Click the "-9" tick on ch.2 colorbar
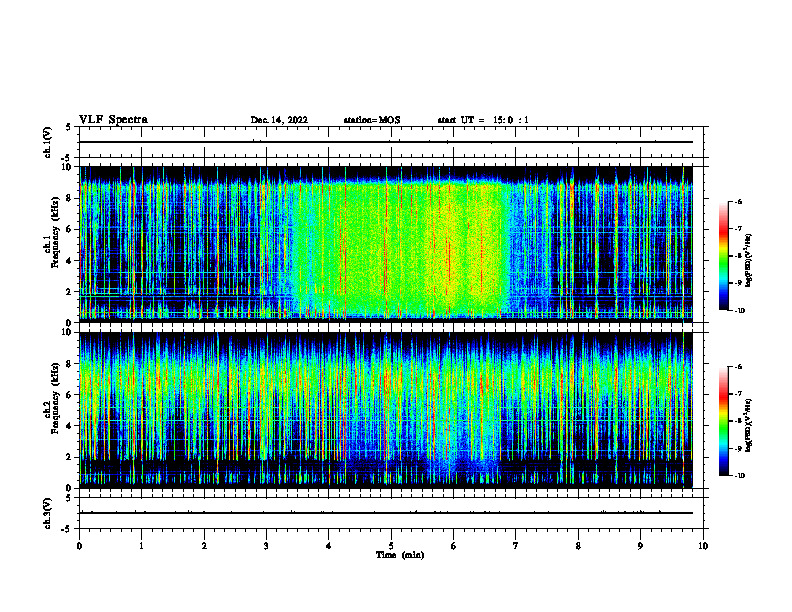This screenshot has width=792, height=612. 738,448
